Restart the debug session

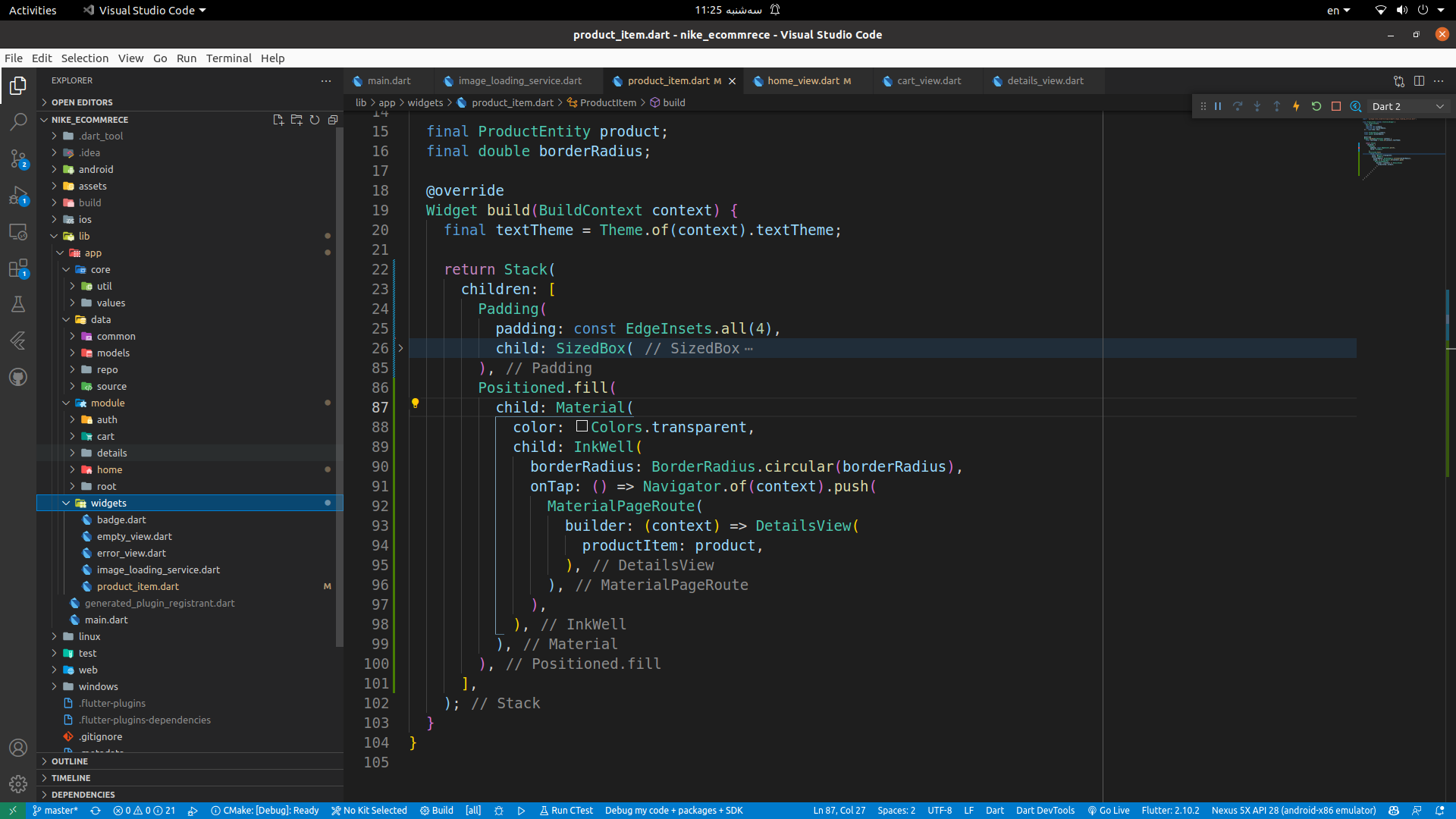pos(1316,107)
